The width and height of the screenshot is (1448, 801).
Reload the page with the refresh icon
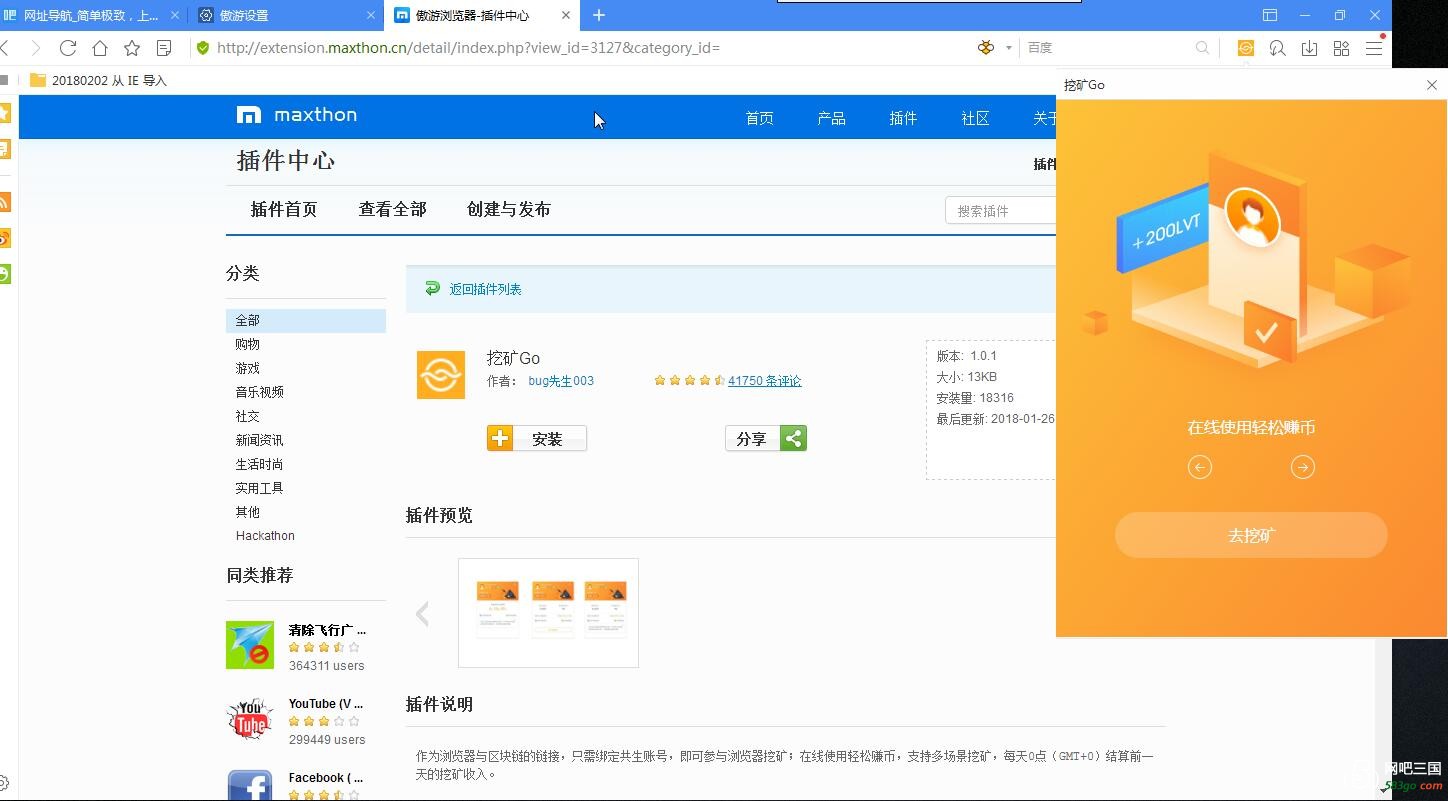tap(68, 48)
